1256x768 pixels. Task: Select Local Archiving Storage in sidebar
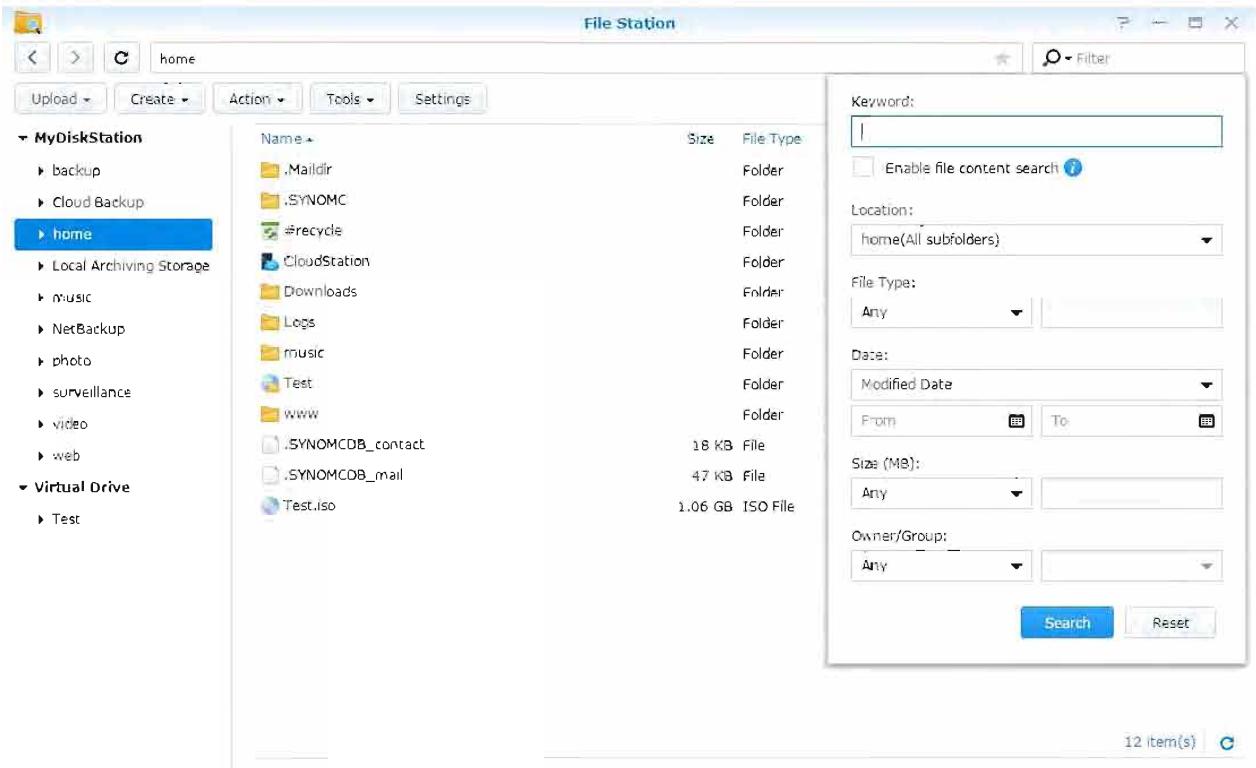pyautogui.click(x=131, y=266)
